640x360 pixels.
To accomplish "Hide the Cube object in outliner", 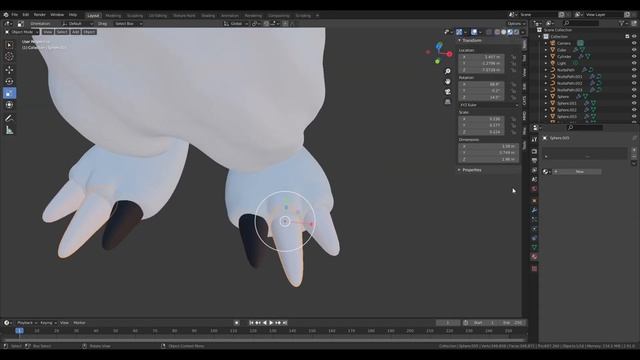I will 634,50.
